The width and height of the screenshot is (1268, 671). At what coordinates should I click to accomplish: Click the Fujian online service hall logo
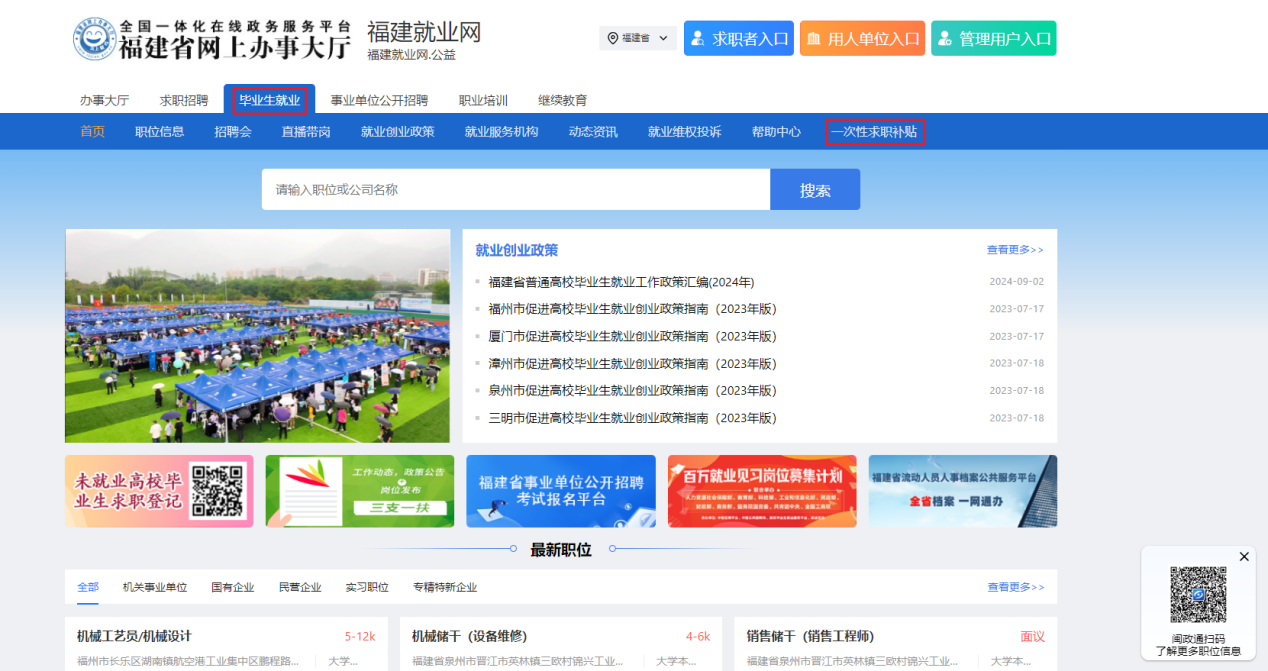pyautogui.click(x=95, y=39)
